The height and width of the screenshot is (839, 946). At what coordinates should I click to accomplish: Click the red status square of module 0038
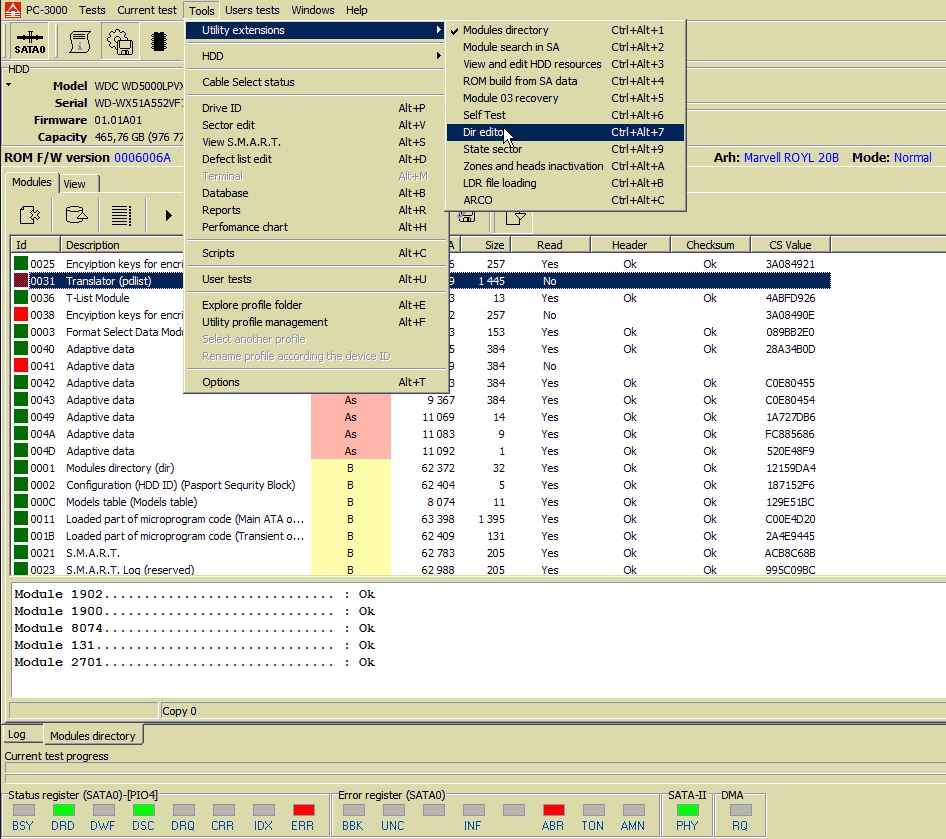point(21,314)
